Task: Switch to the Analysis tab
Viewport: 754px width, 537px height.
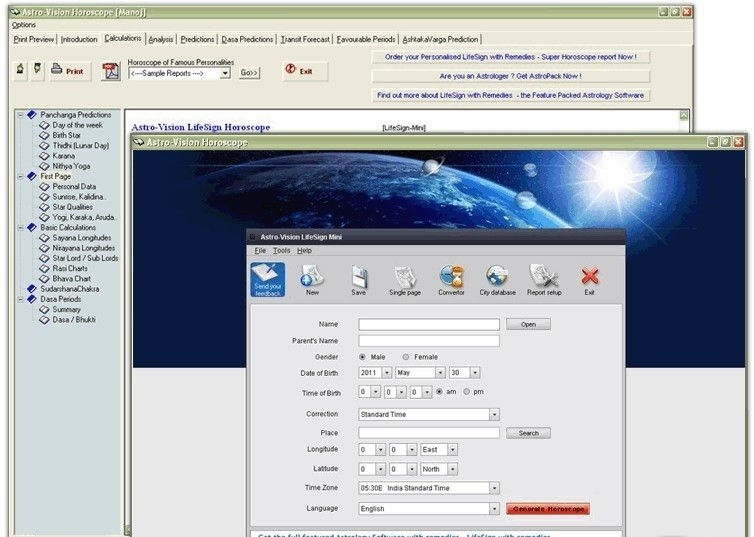Action: [161, 39]
